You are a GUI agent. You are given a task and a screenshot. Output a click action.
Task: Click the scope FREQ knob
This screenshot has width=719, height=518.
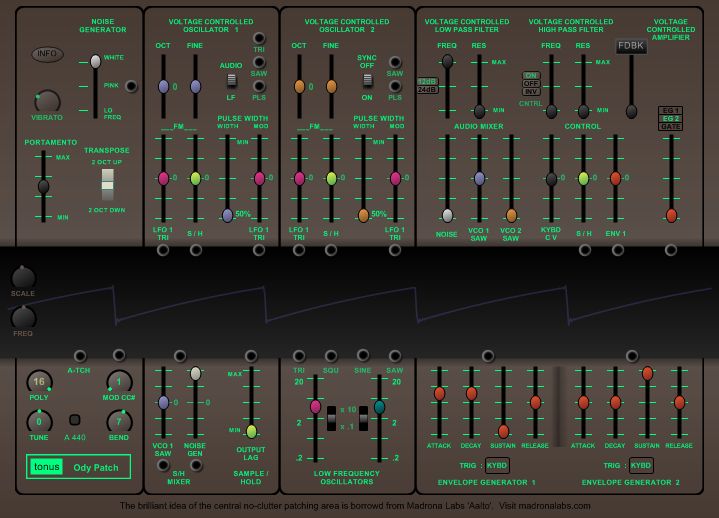pyautogui.click(x=23, y=317)
